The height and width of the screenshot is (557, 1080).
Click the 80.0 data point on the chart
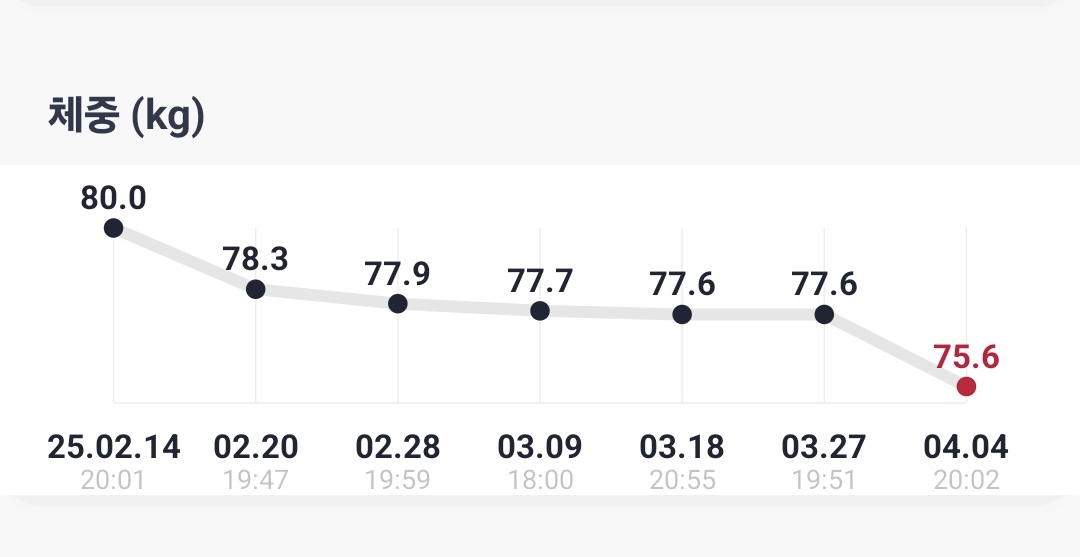[x=114, y=228]
